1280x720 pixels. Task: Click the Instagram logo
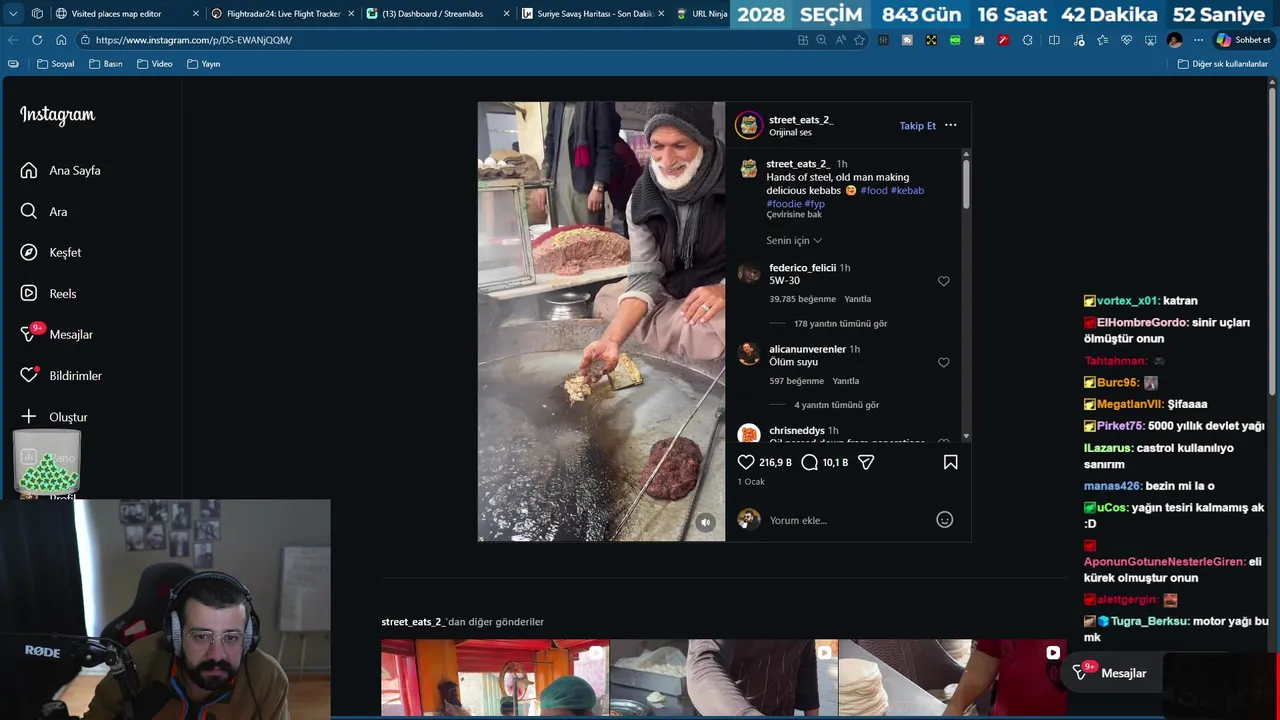point(57,116)
